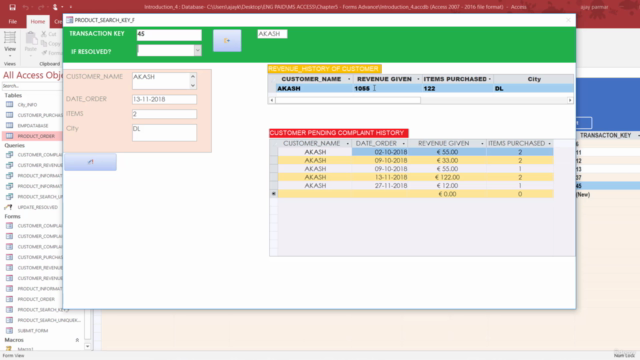Click the Save icon in the Quick Access Toolbar
This screenshot has width=640, height=360.
click(12, 7)
